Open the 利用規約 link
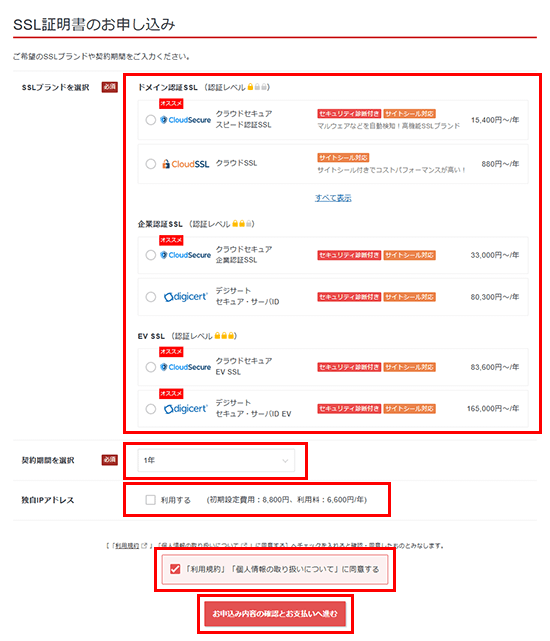The height and width of the screenshot is (641, 550). point(127,546)
